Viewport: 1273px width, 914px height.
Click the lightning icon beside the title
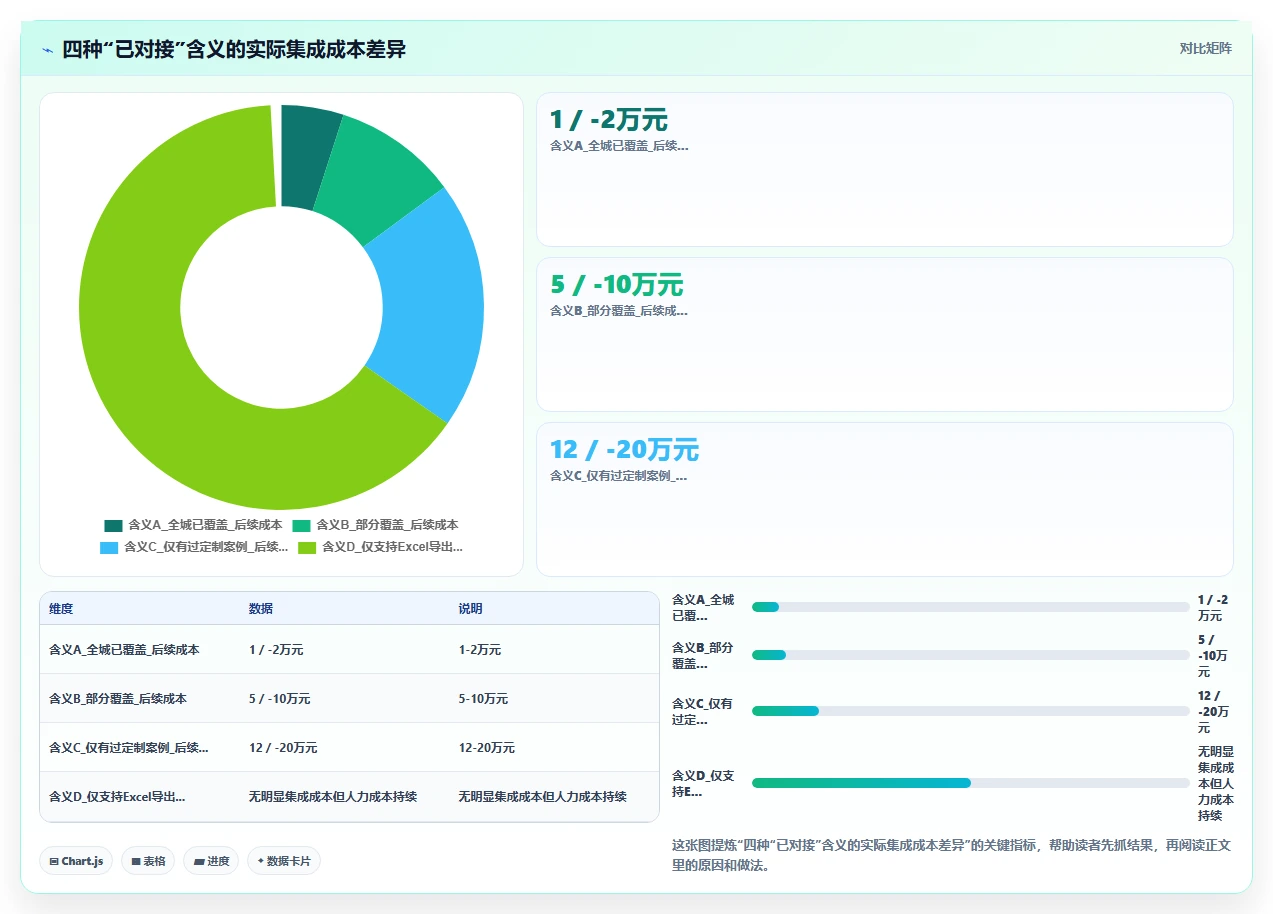click(x=47, y=50)
